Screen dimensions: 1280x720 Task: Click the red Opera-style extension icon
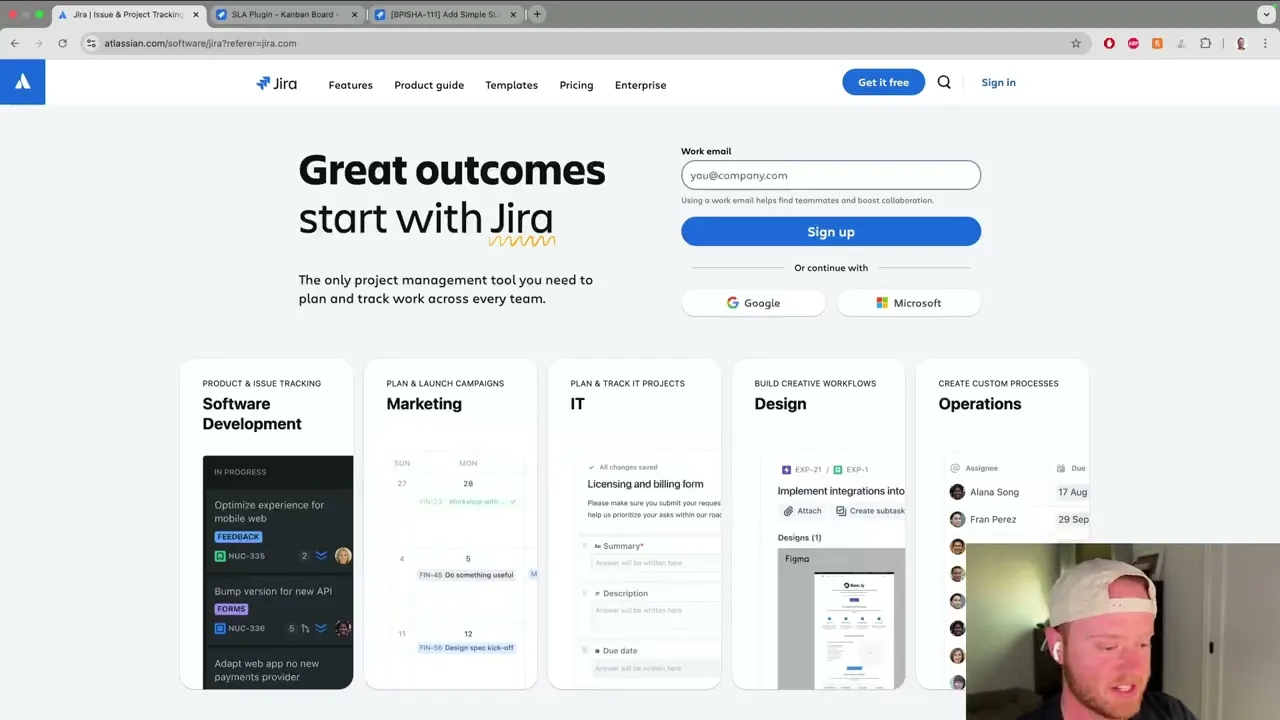coord(1109,43)
